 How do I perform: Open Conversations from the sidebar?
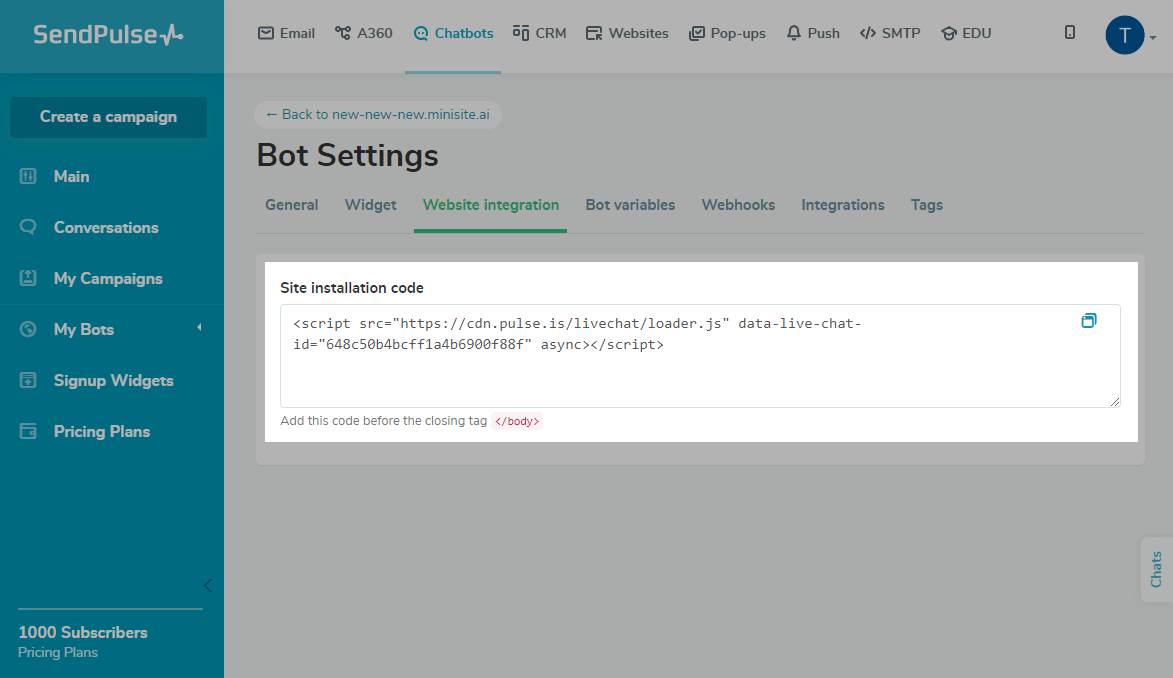pos(107,227)
